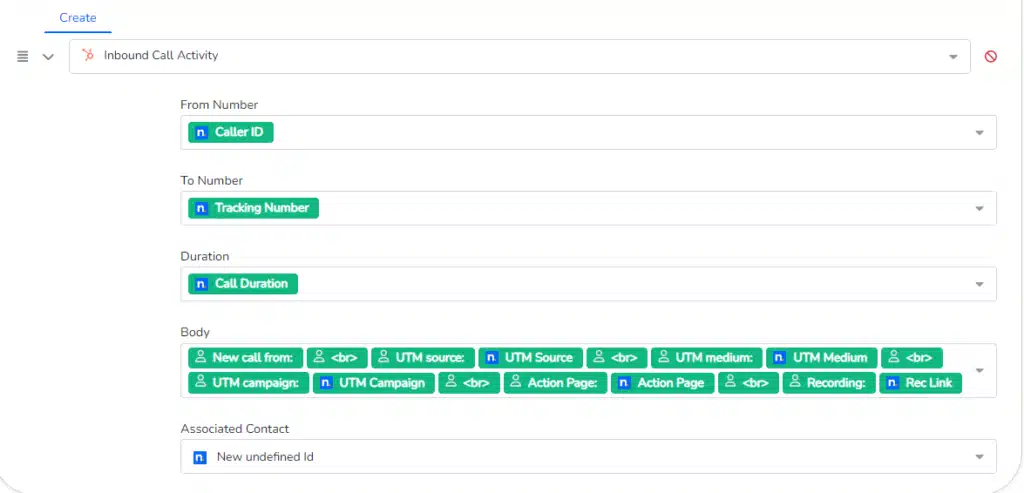Click the icon on Caller ID tag
1024x493 pixels.
coord(201,133)
